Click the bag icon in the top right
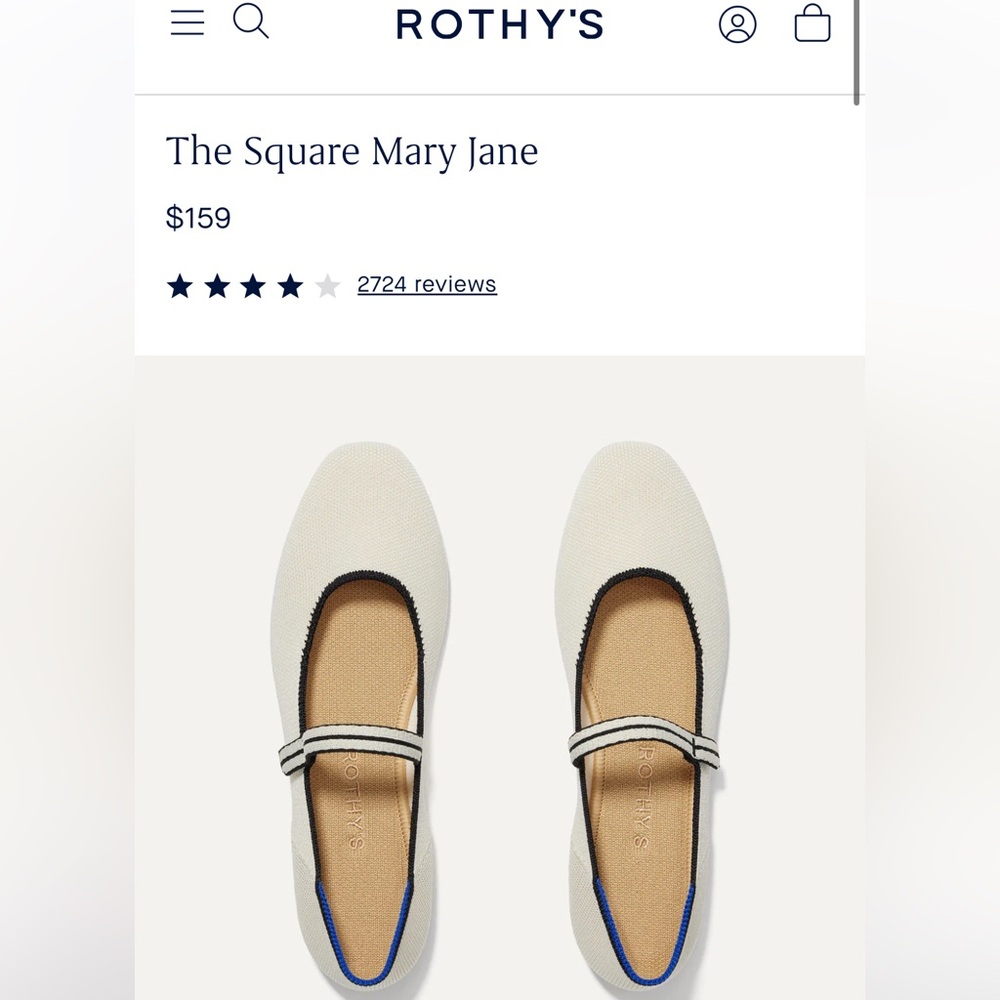The image size is (1000, 1000). point(813,25)
